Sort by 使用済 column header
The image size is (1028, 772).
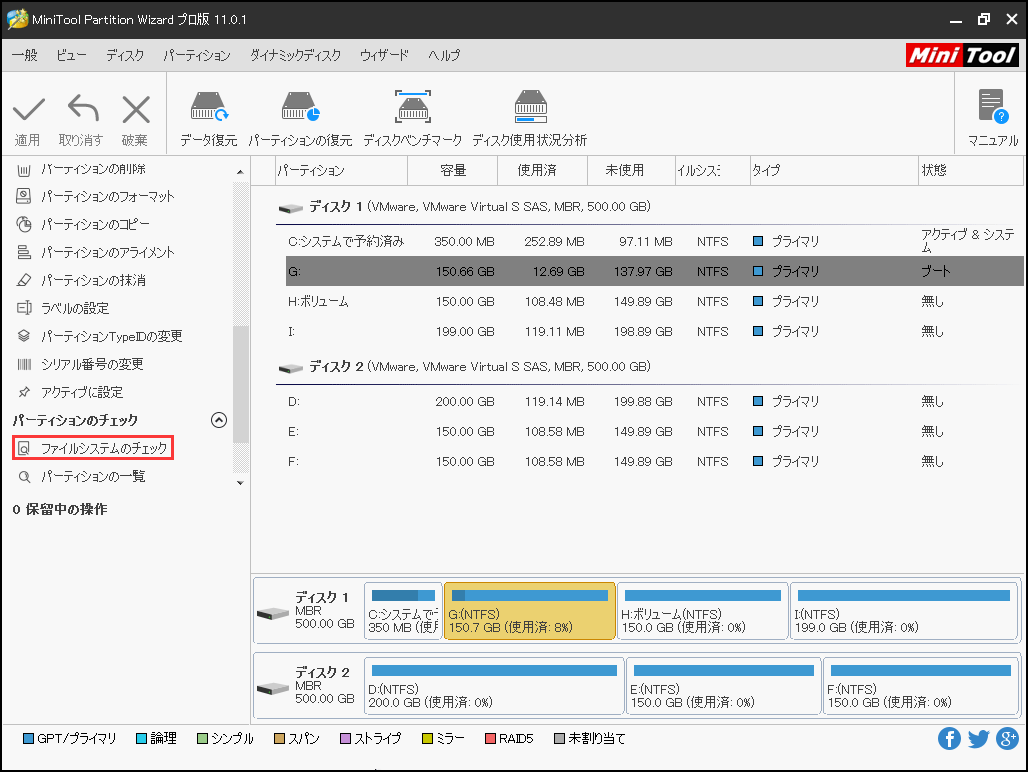click(543, 170)
